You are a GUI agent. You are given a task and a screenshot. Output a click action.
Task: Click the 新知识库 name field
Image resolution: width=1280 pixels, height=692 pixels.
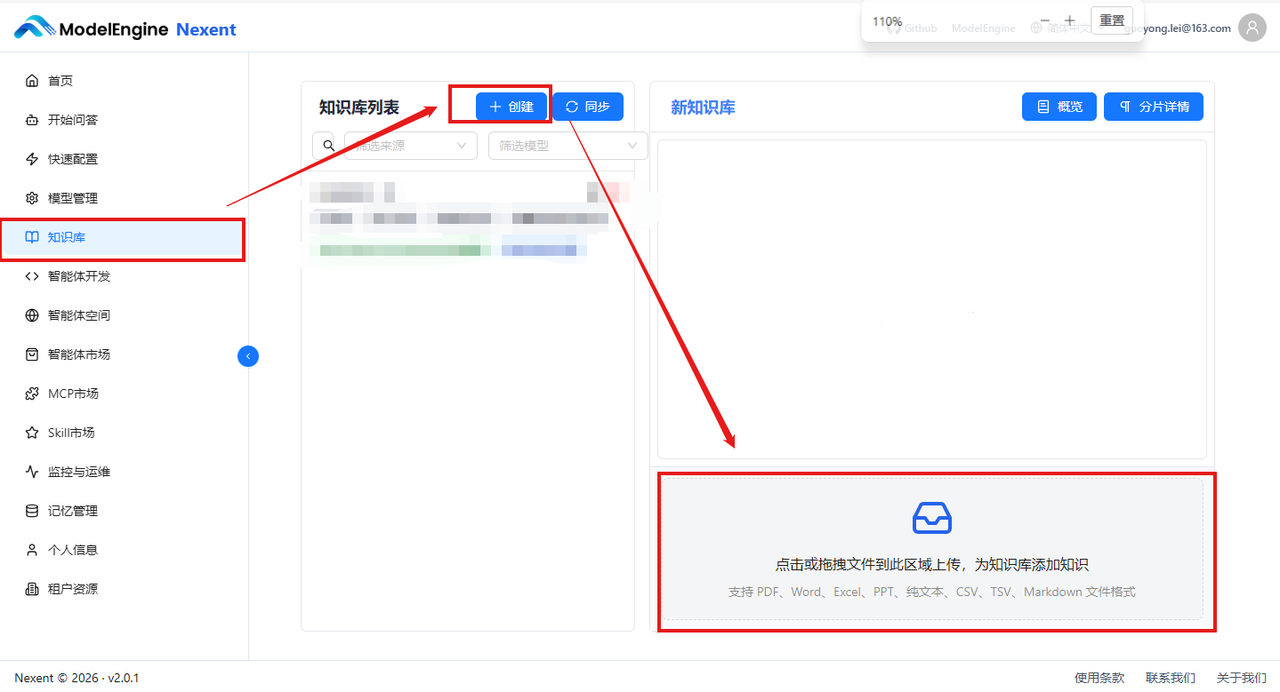tap(703, 107)
